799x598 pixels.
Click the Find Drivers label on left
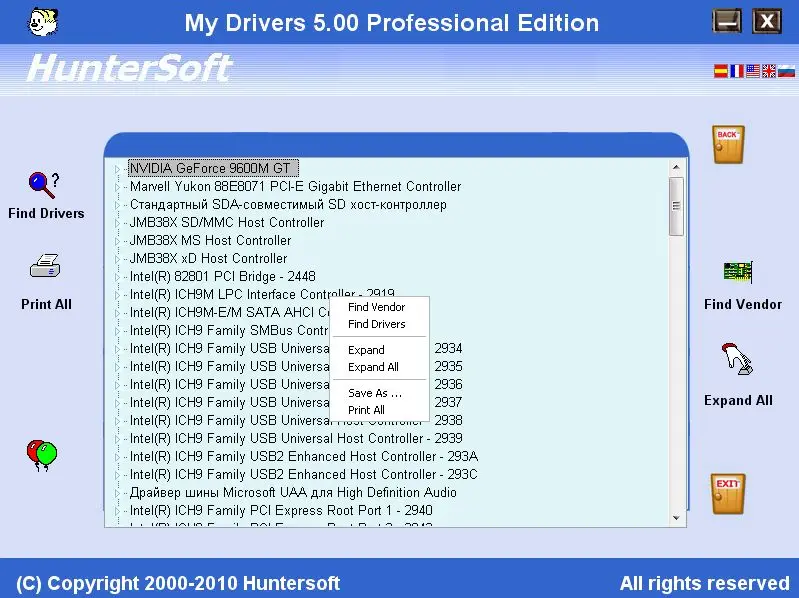tap(46, 213)
